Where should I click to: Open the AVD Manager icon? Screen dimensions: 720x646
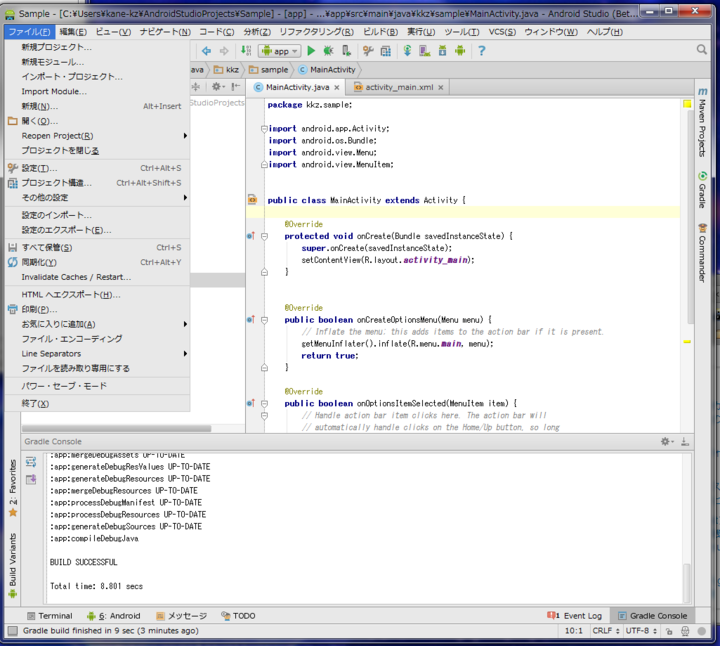point(425,51)
